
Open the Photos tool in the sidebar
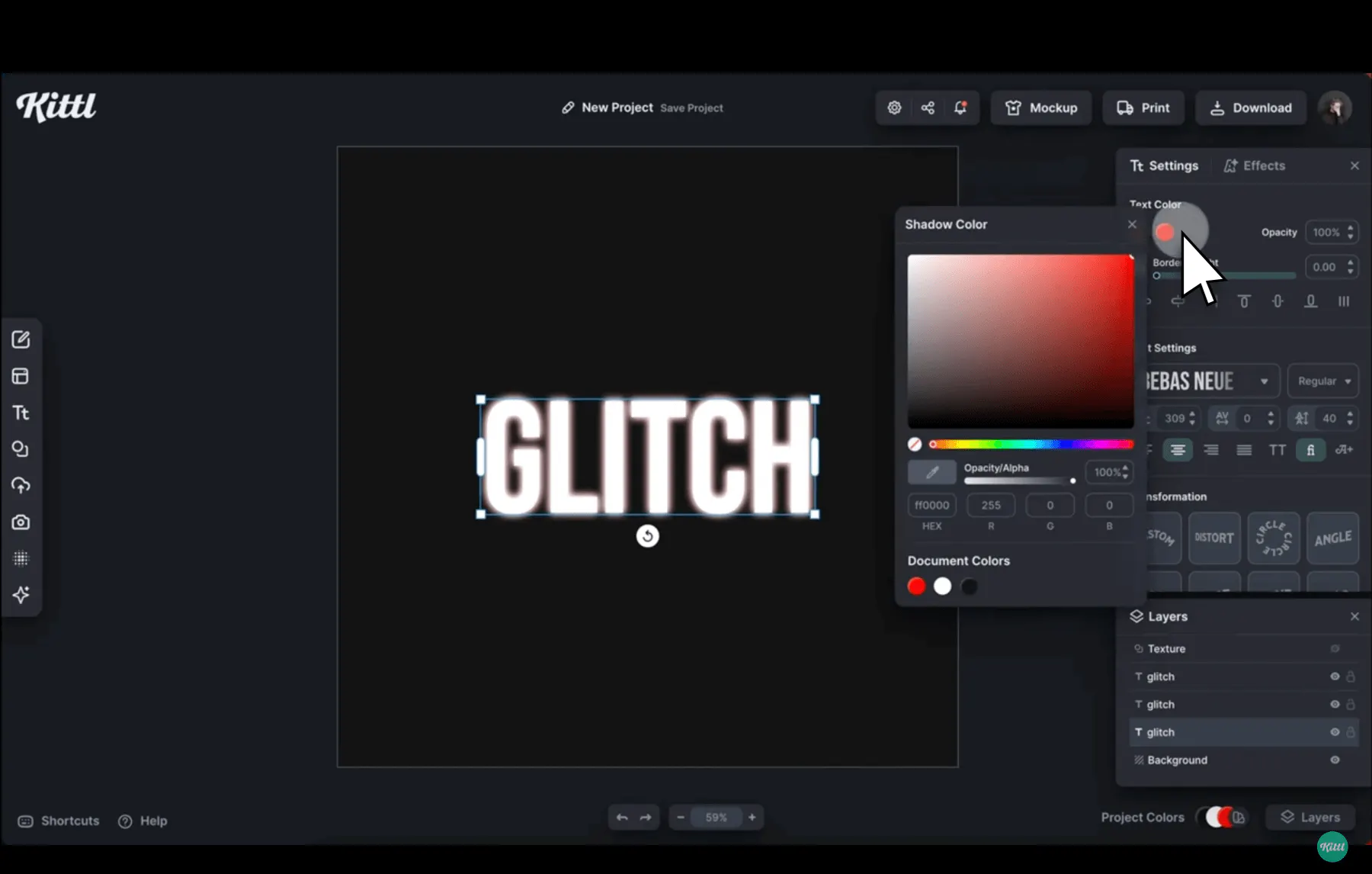[x=21, y=522]
